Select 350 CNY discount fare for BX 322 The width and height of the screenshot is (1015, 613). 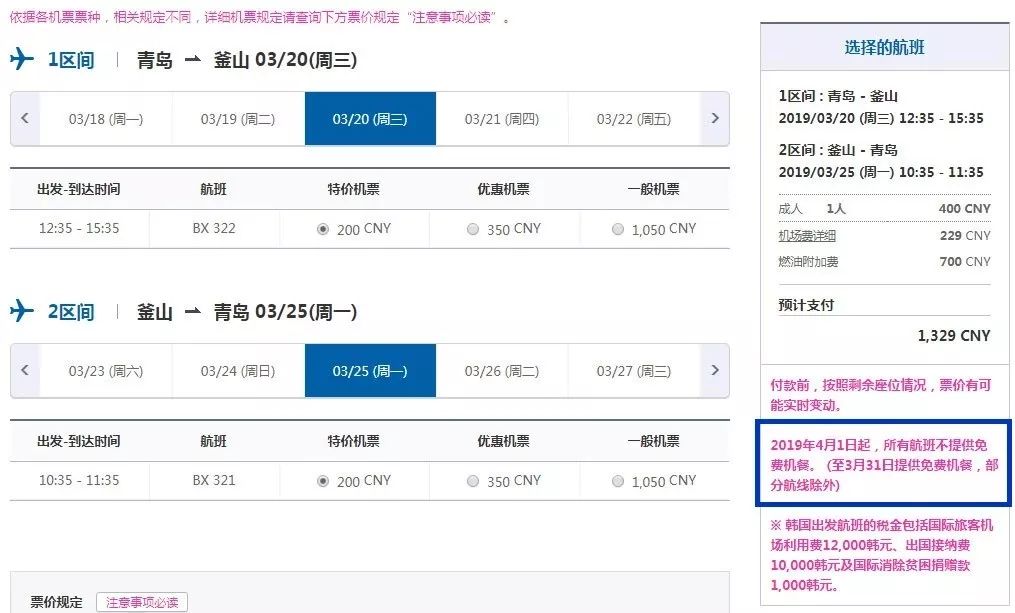[472, 229]
